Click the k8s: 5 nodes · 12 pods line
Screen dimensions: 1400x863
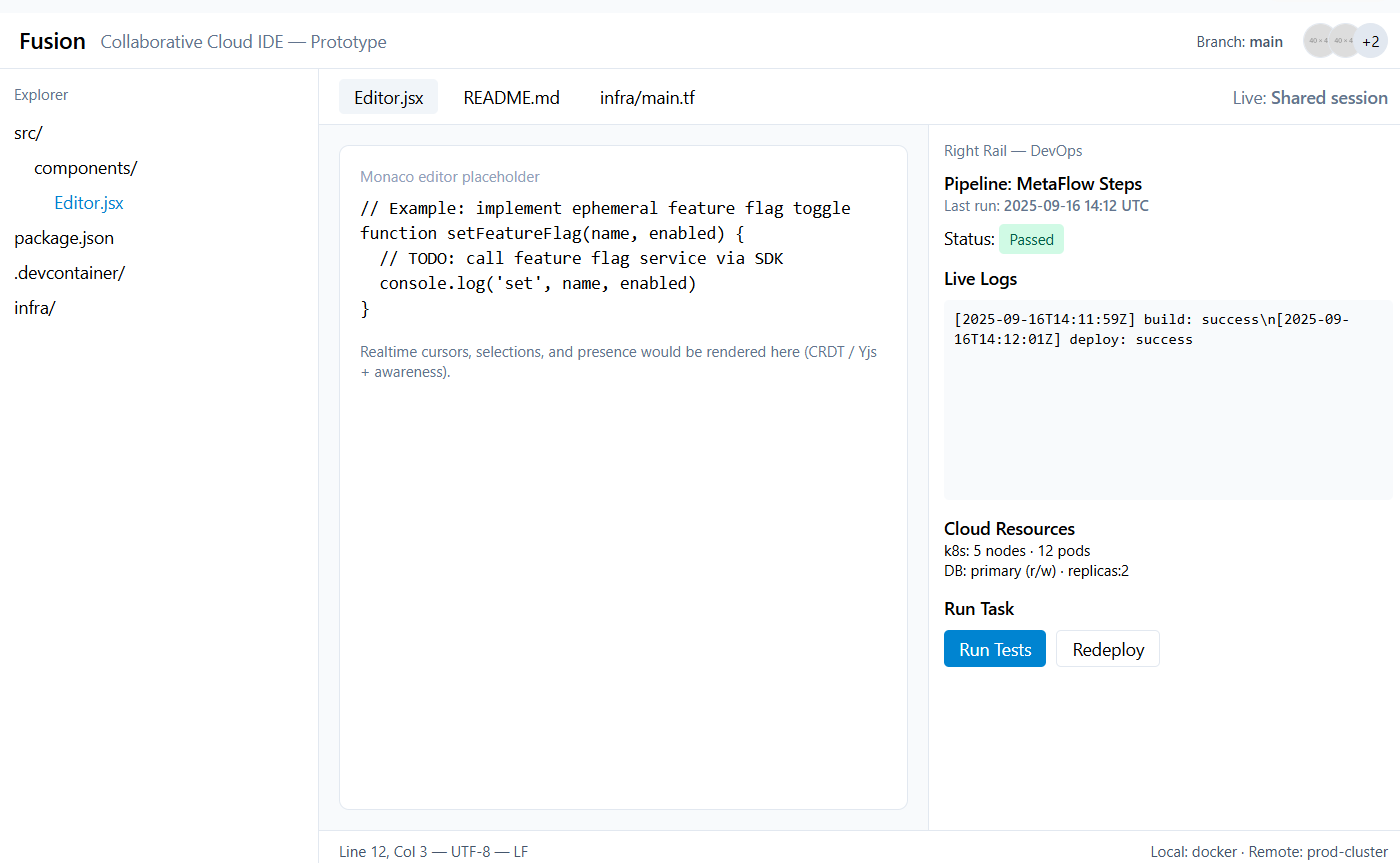(x=1017, y=551)
